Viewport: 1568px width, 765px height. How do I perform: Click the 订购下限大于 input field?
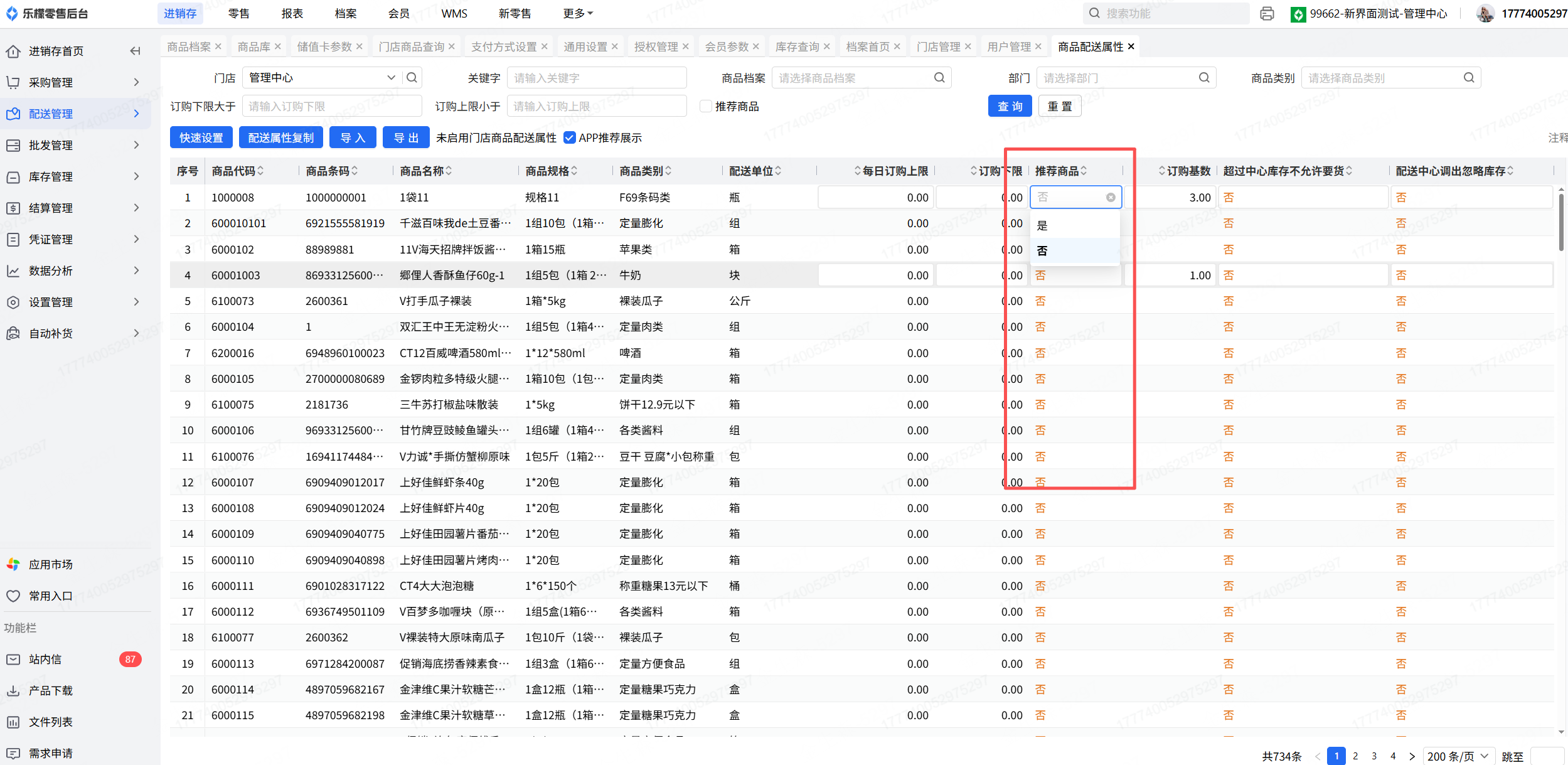pos(331,106)
